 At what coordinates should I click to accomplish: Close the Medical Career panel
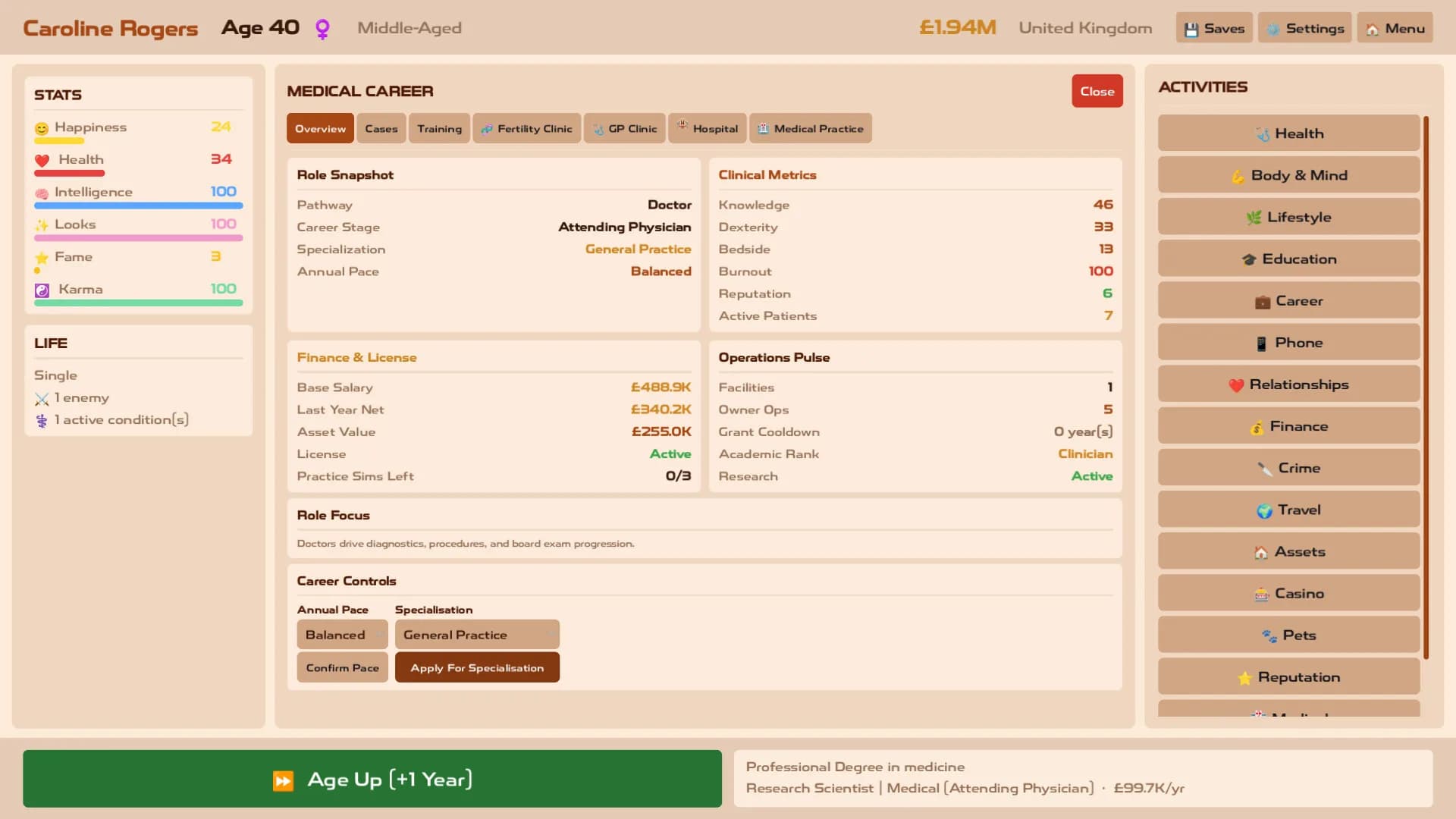click(x=1097, y=91)
